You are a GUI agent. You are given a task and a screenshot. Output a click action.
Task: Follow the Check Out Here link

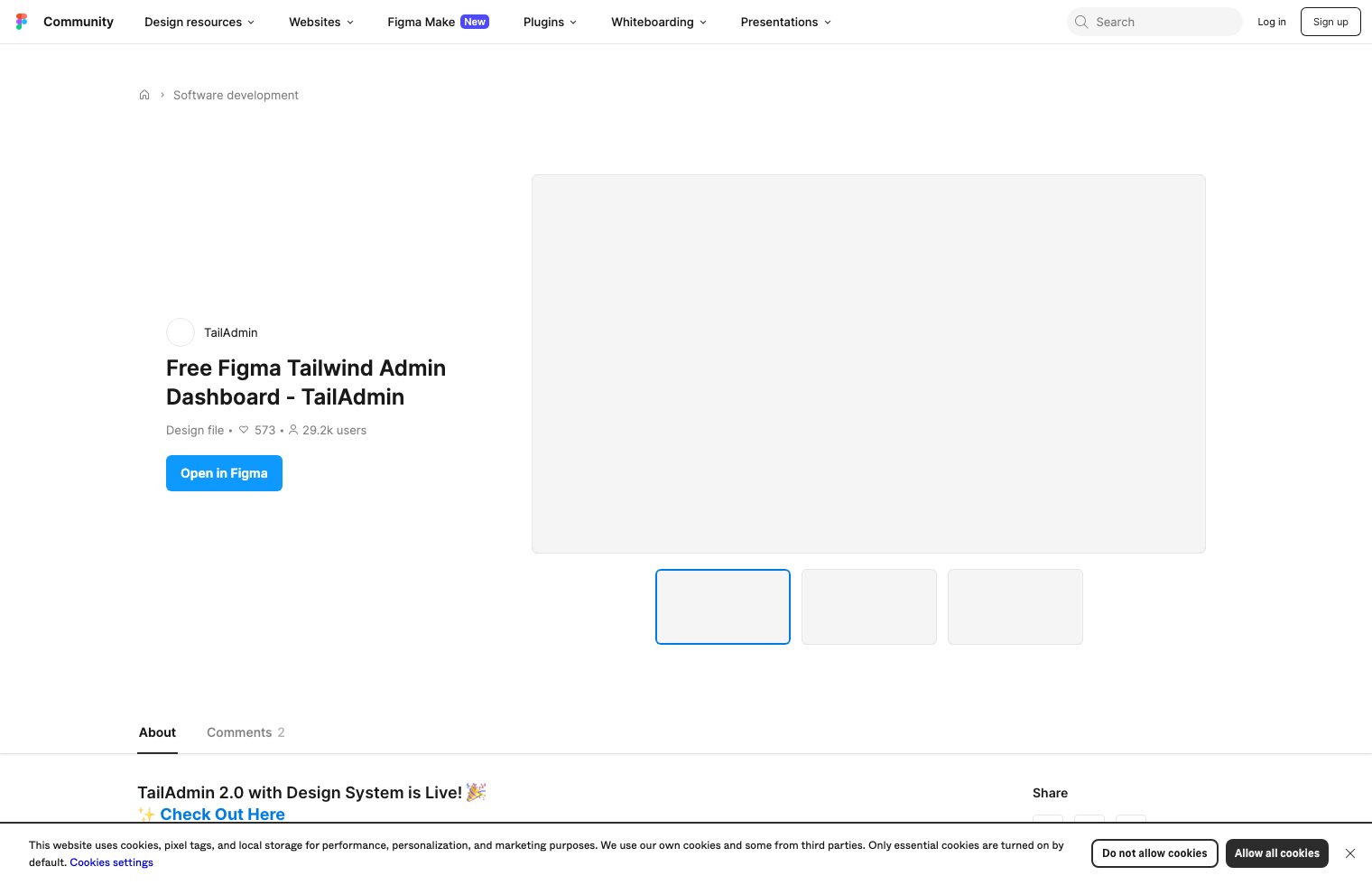(x=222, y=814)
